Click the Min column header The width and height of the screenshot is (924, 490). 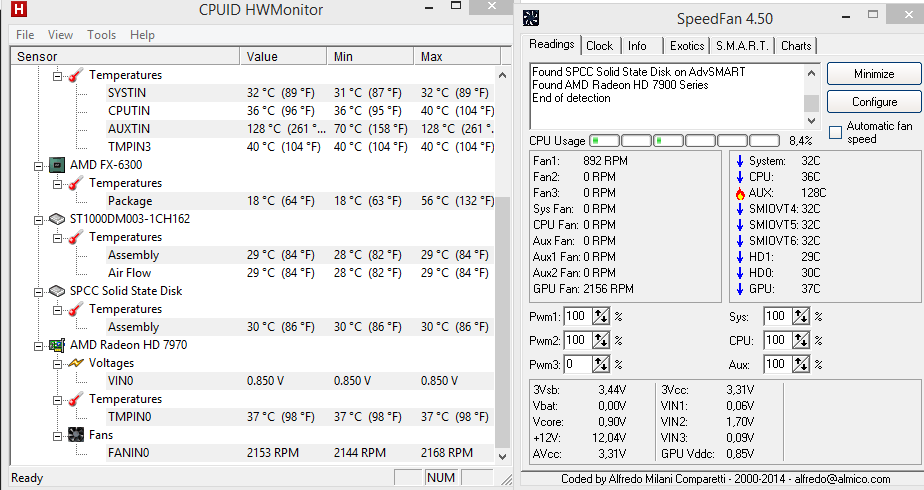tap(370, 57)
